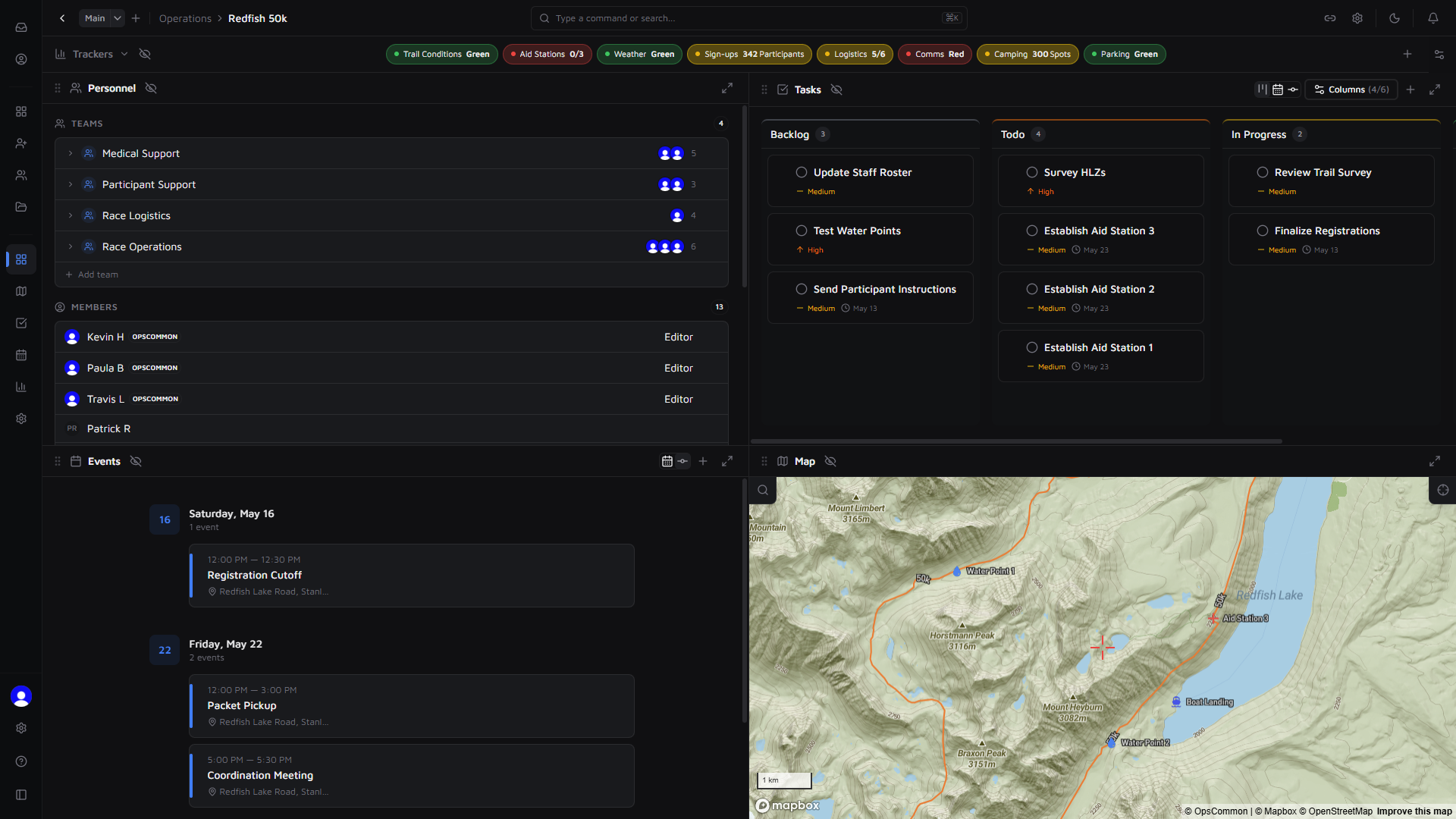Open the add-person icon in sidebar
The height and width of the screenshot is (819, 1456).
tap(21, 143)
